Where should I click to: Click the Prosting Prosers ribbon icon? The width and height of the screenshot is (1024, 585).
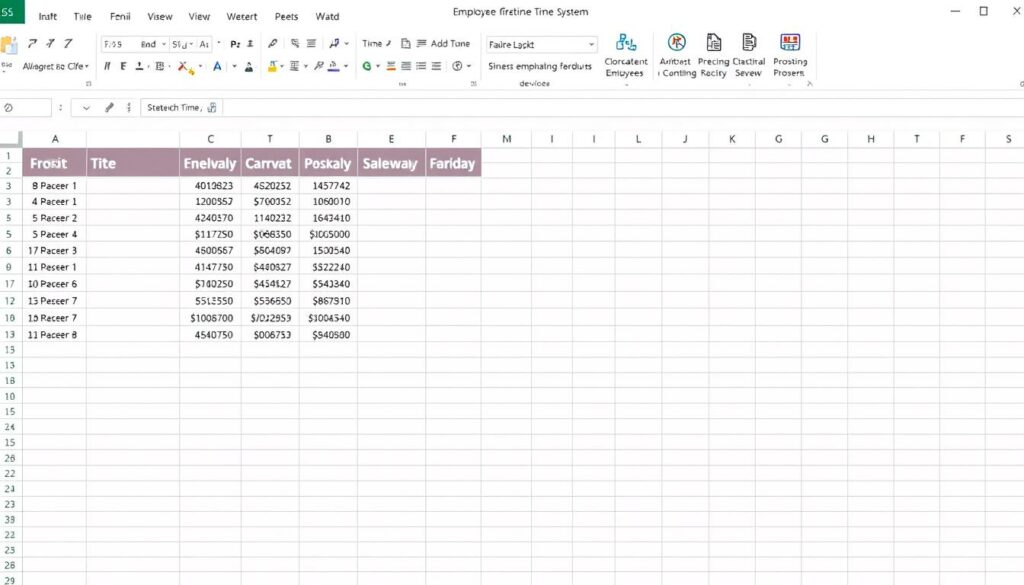click(x=790, y=43)
